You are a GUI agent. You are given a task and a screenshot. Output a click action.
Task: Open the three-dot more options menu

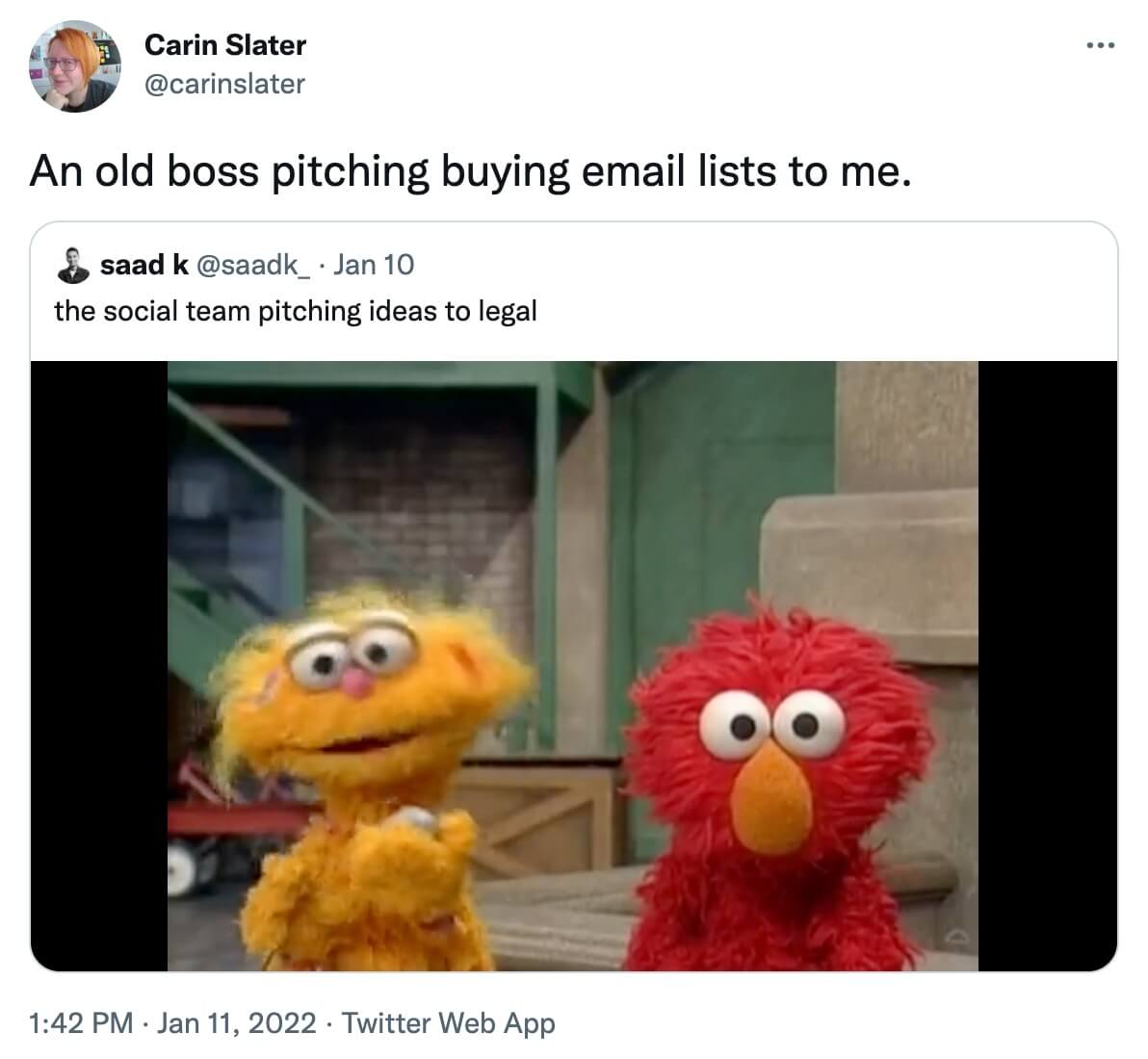pos(1101,45)
